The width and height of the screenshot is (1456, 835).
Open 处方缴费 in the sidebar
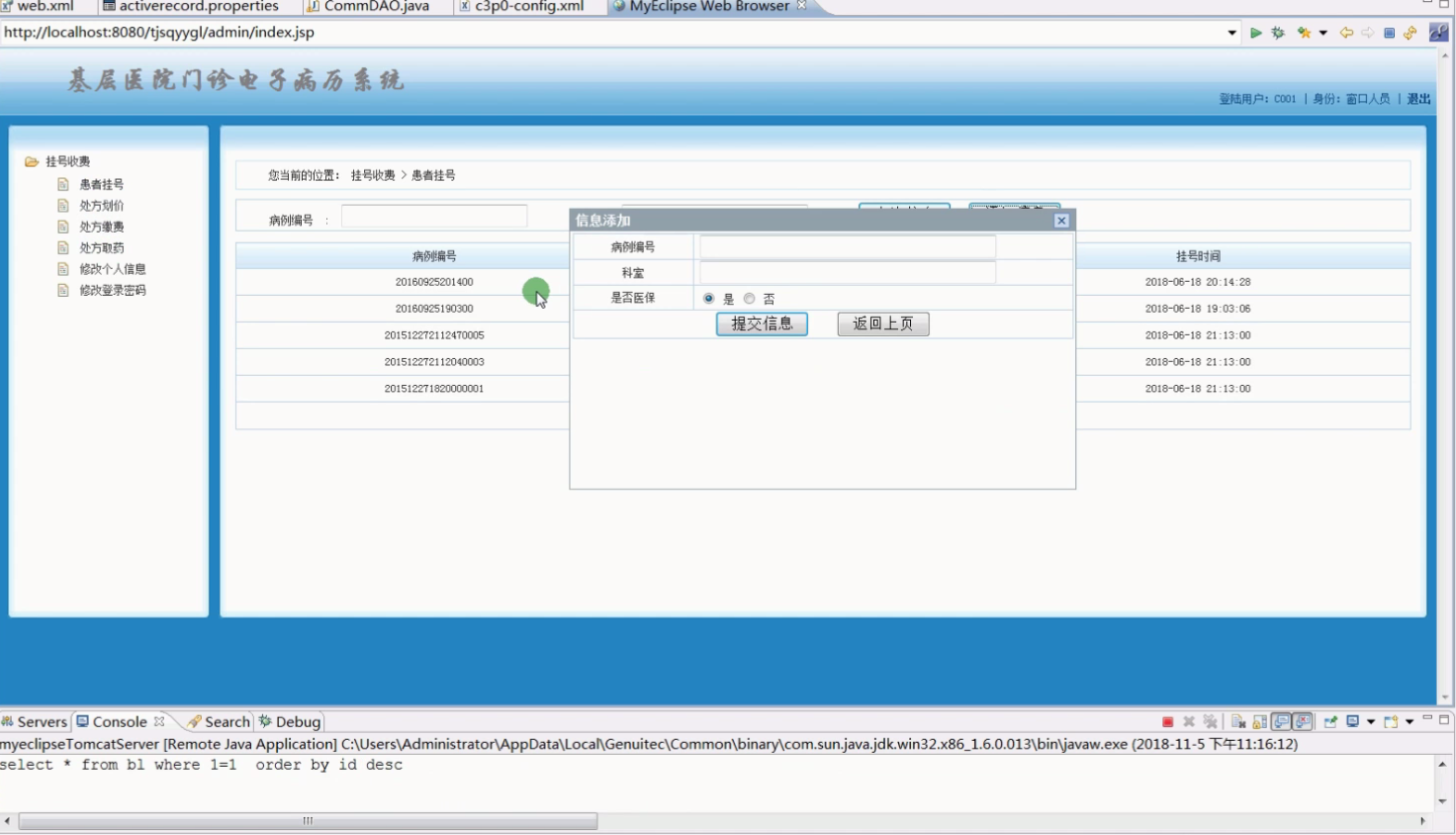101,227
